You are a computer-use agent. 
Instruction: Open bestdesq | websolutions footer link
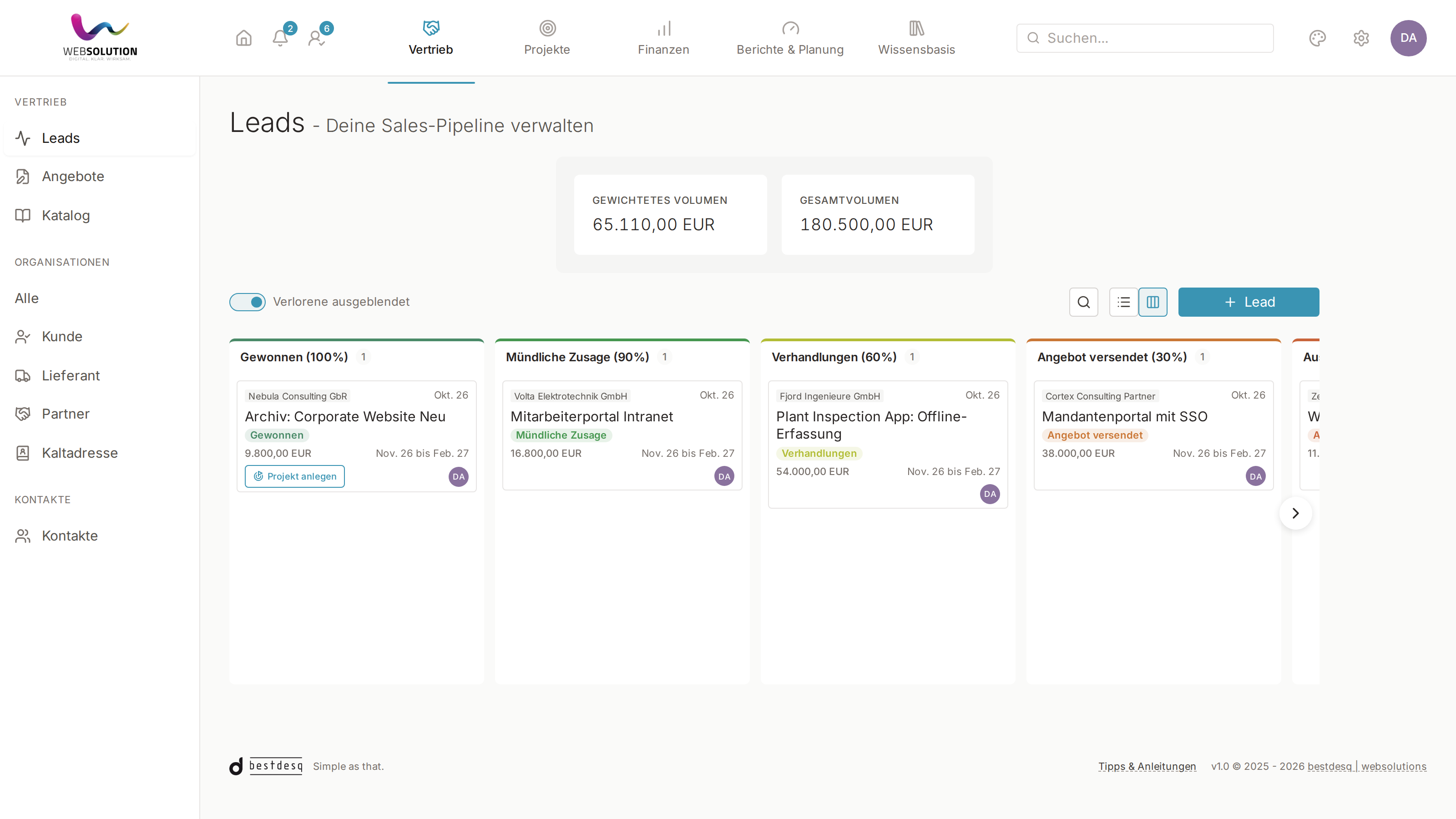[x=1367, y=766]
